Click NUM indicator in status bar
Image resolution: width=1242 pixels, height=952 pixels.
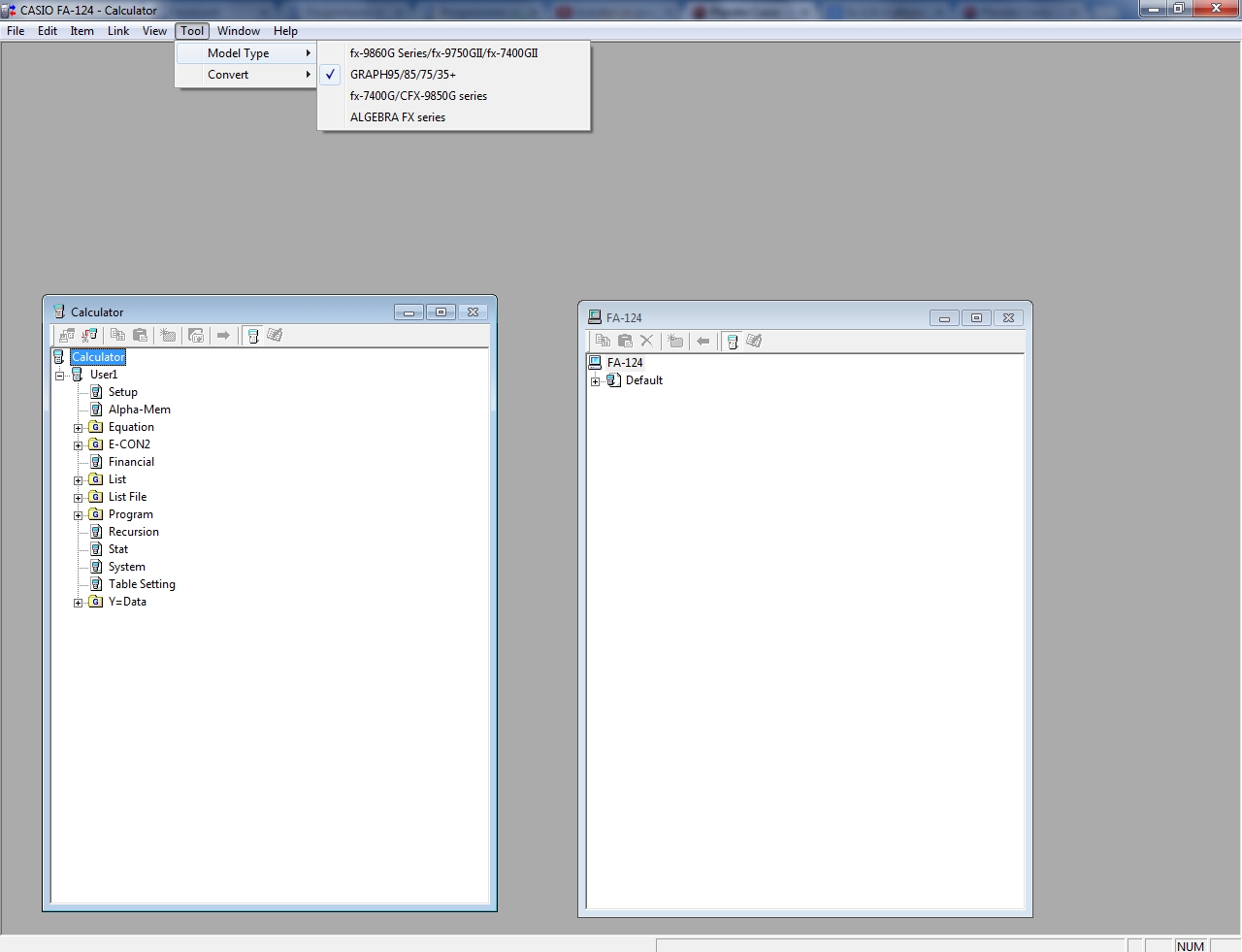[1191, 946]
